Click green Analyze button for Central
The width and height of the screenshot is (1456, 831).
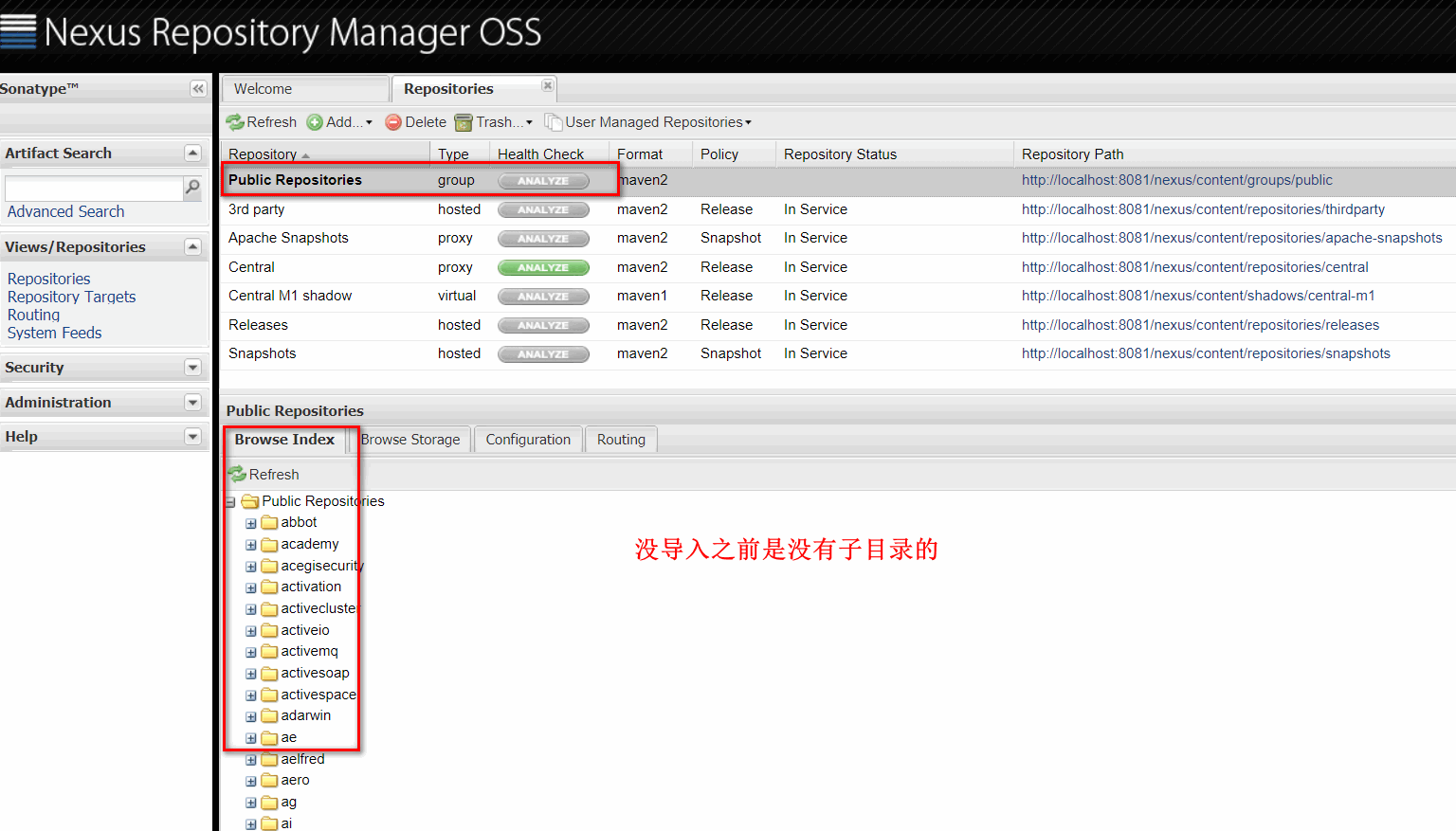pos(543,268)
